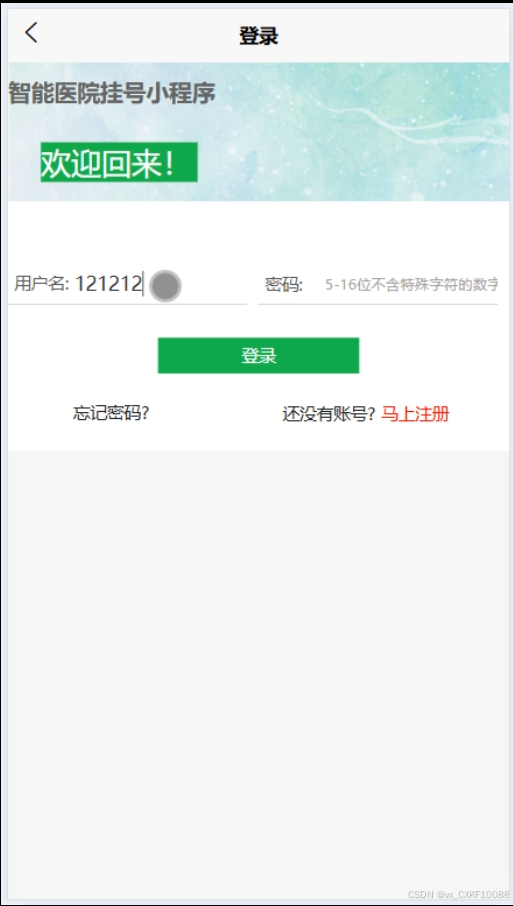Click the blank header area right of 登录 title
This screenshot has width=513, height=906.
point(393,36)
